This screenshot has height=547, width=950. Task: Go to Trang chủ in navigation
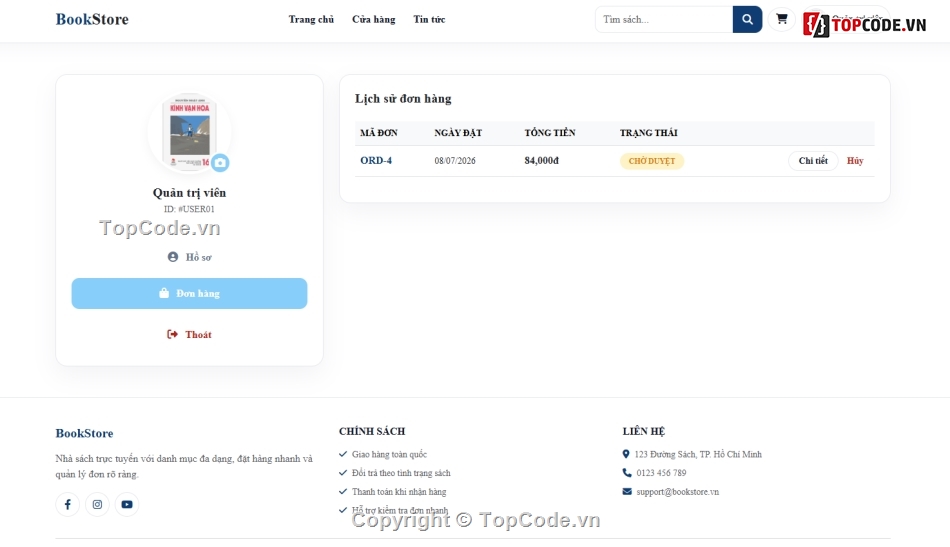[311, 19]
